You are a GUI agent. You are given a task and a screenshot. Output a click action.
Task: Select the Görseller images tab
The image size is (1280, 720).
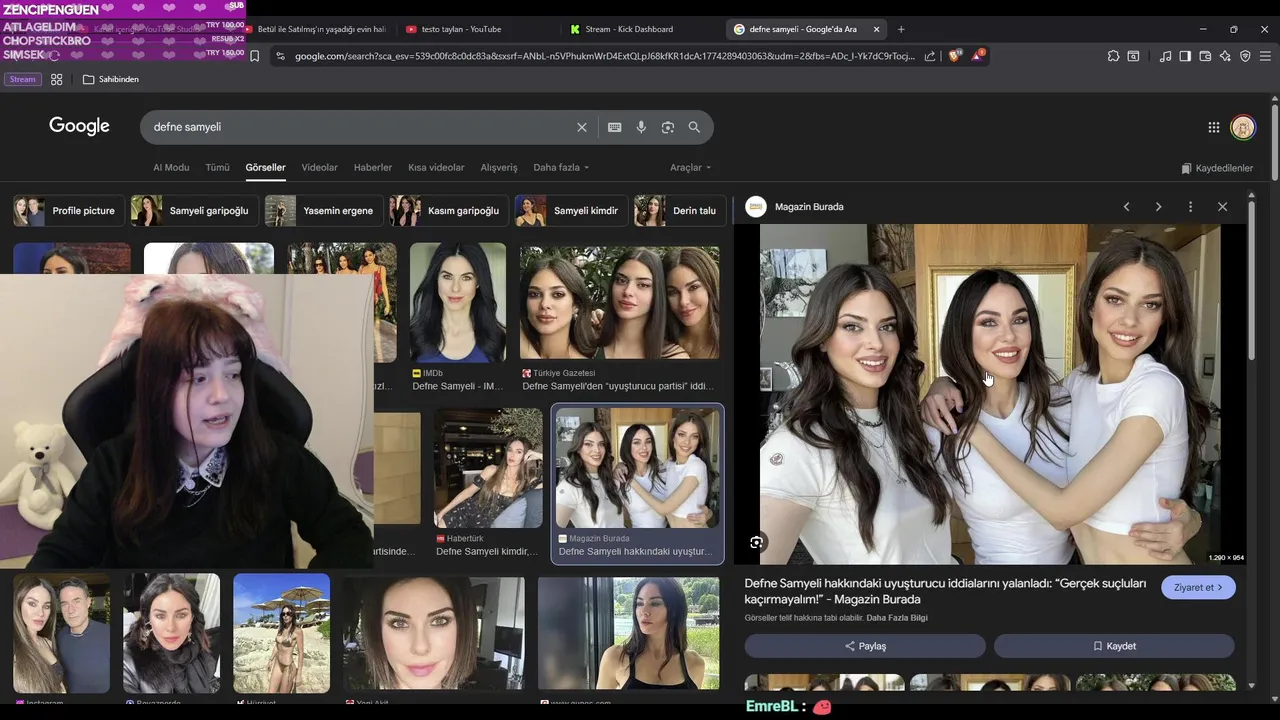[265, 167]
